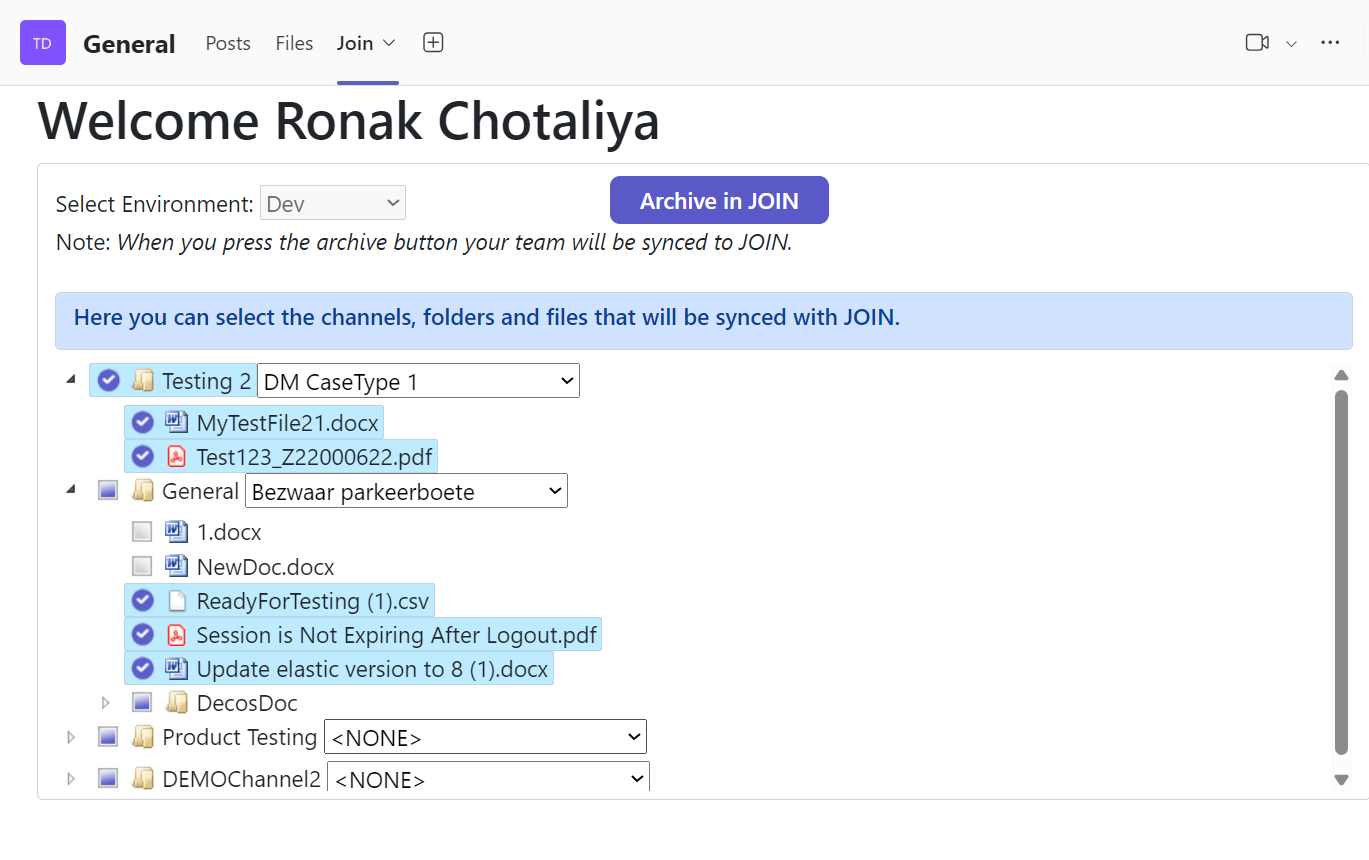Add a new tab with plus icon

click(x=433, y=43)
